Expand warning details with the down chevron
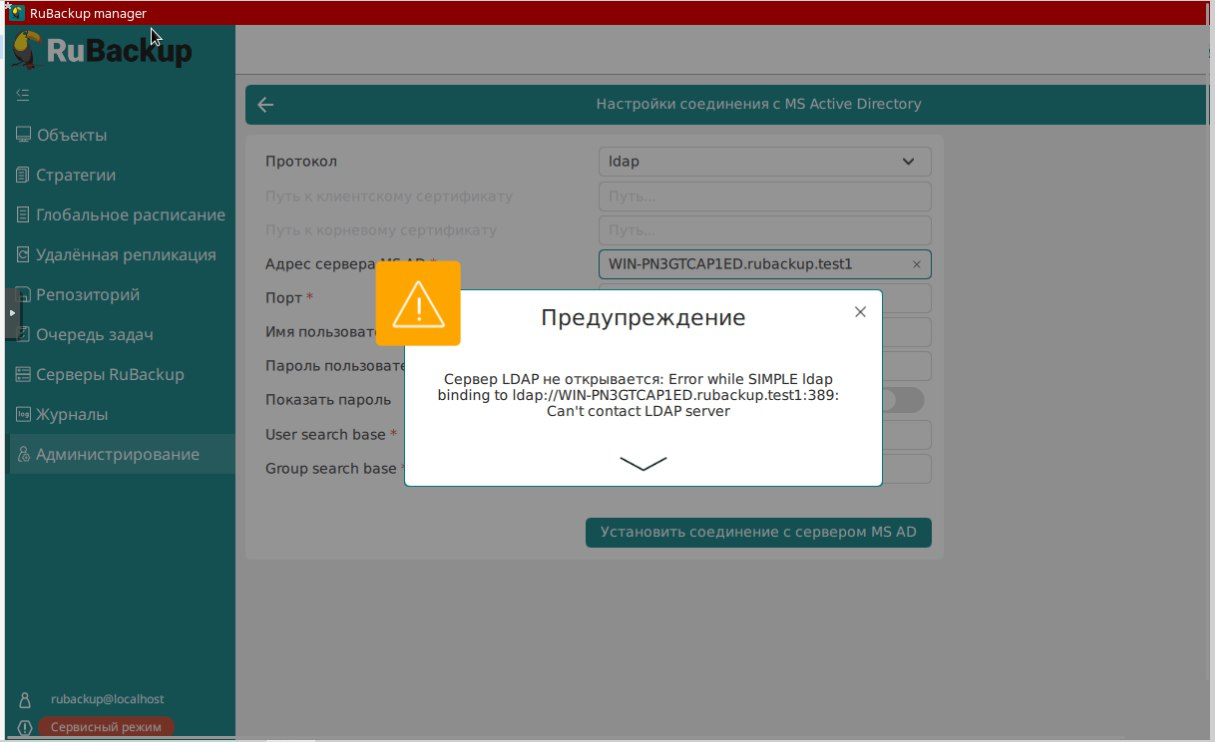Screen dimensions: 1215x742 click(x=642, y=463)
